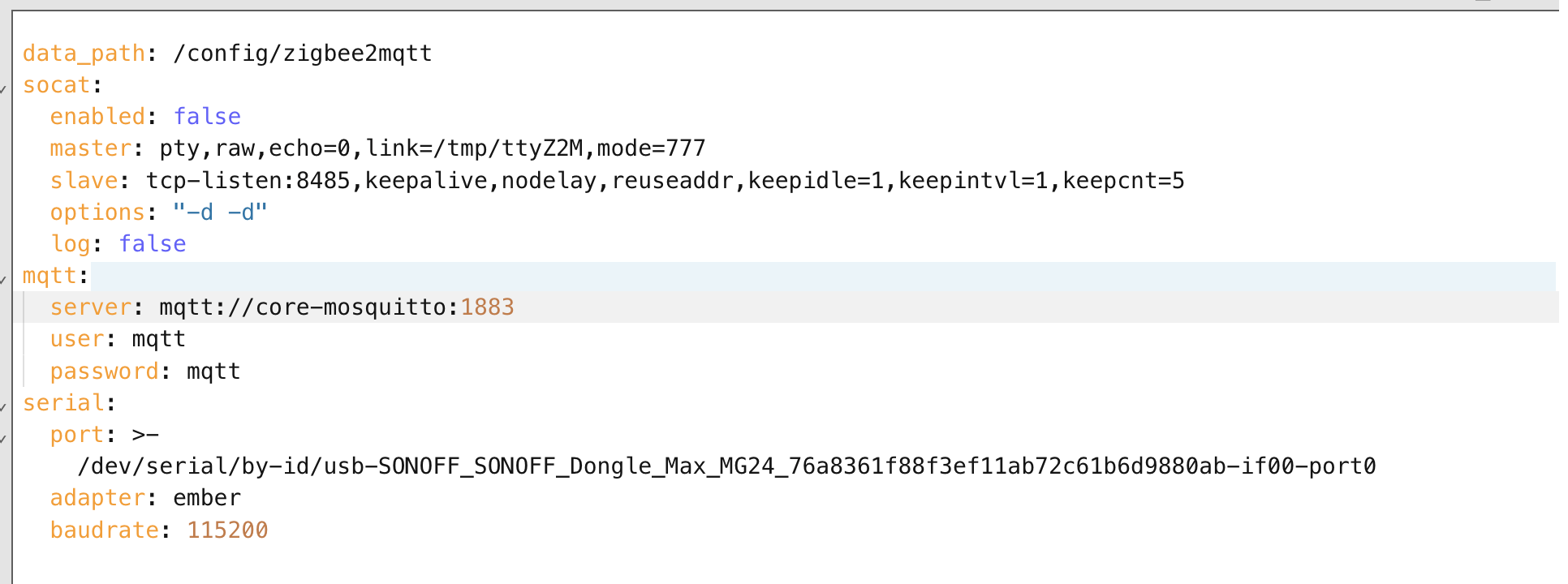
Task: Click the 115200 baudrate value
Action: [x=227, y=530]
